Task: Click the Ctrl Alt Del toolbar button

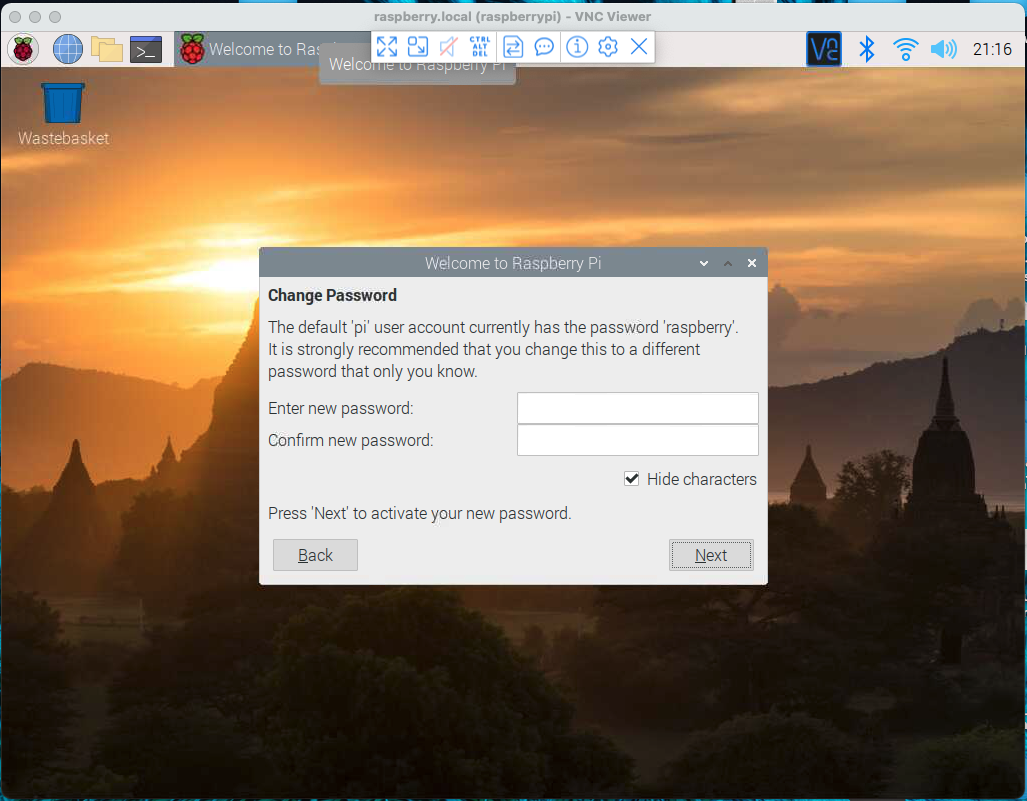Action: click(480, 47)
